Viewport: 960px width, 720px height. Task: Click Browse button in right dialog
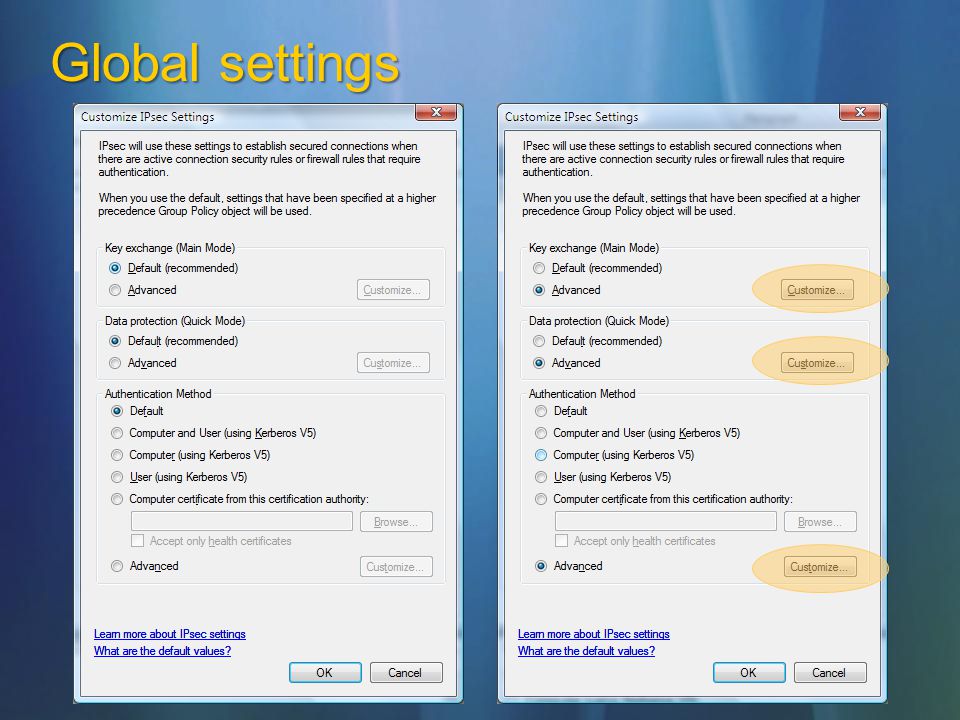(820, 522)
